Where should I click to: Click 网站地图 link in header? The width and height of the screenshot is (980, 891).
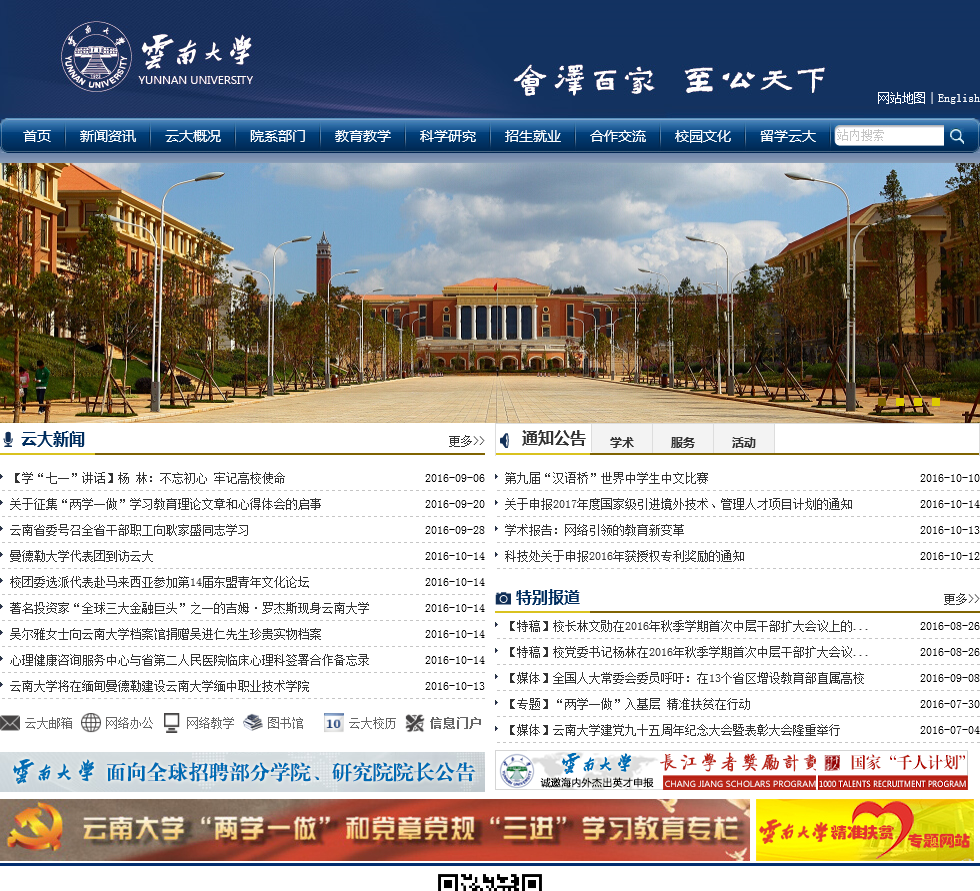tap(901, 98)
